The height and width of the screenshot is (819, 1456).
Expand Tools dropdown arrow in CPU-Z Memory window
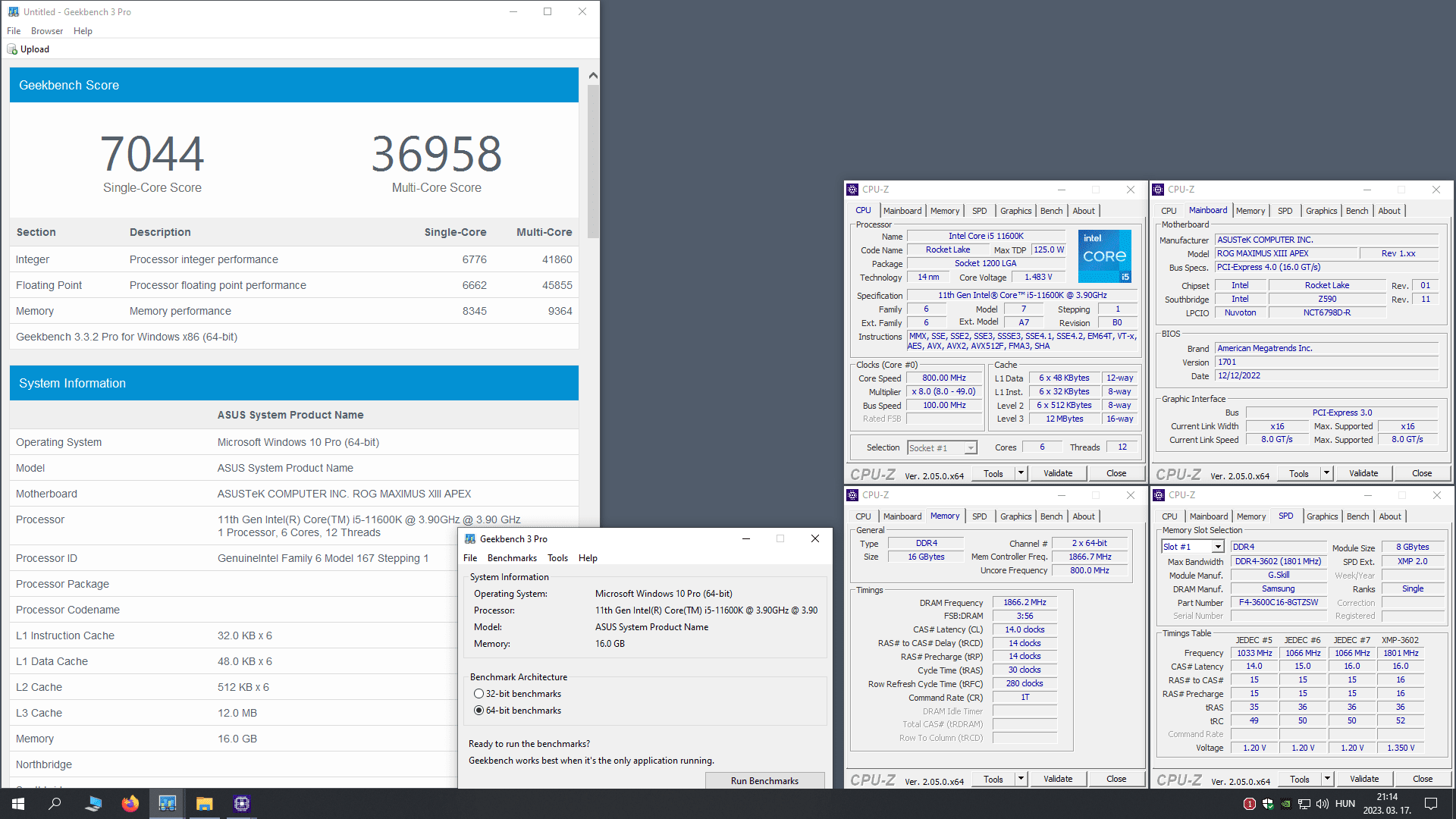(x=1021, y=779)
